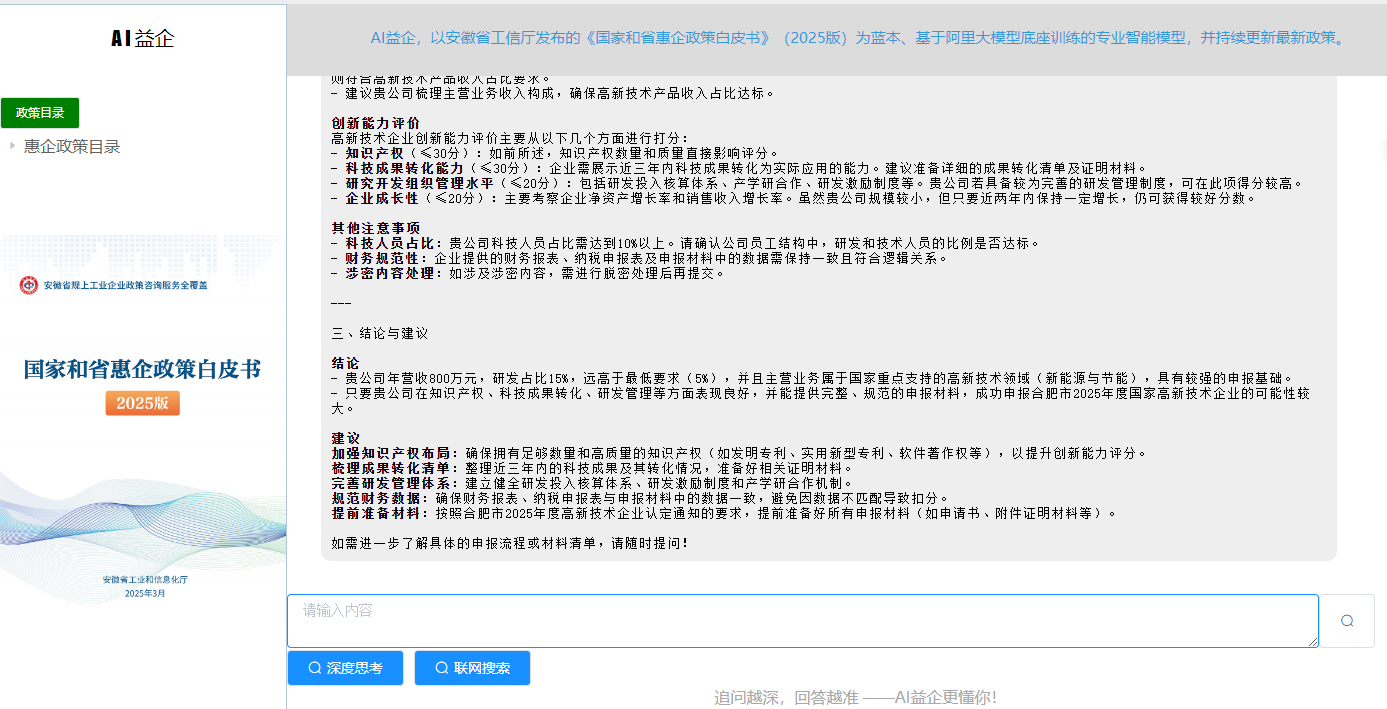
Task: Turn on 联网搜索
Action: point(472,668)
